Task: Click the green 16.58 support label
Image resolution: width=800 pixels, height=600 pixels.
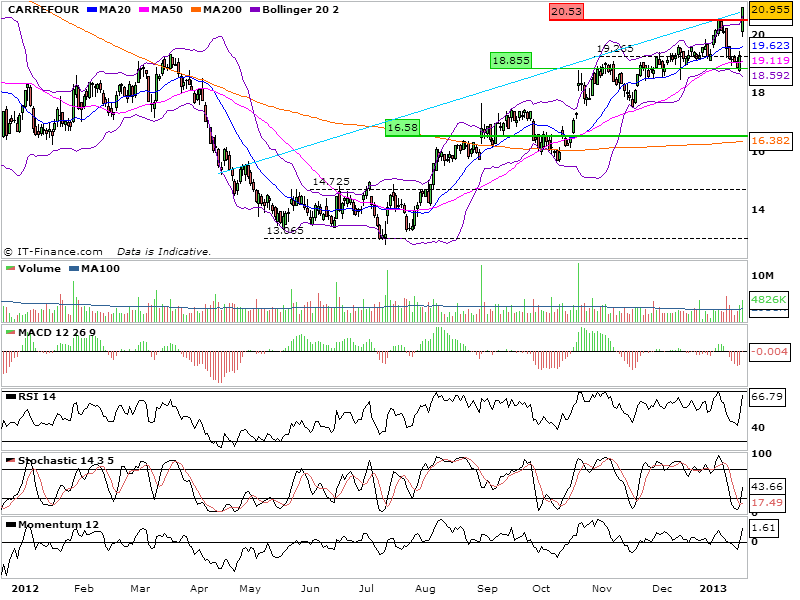Action: pos(402,128)
